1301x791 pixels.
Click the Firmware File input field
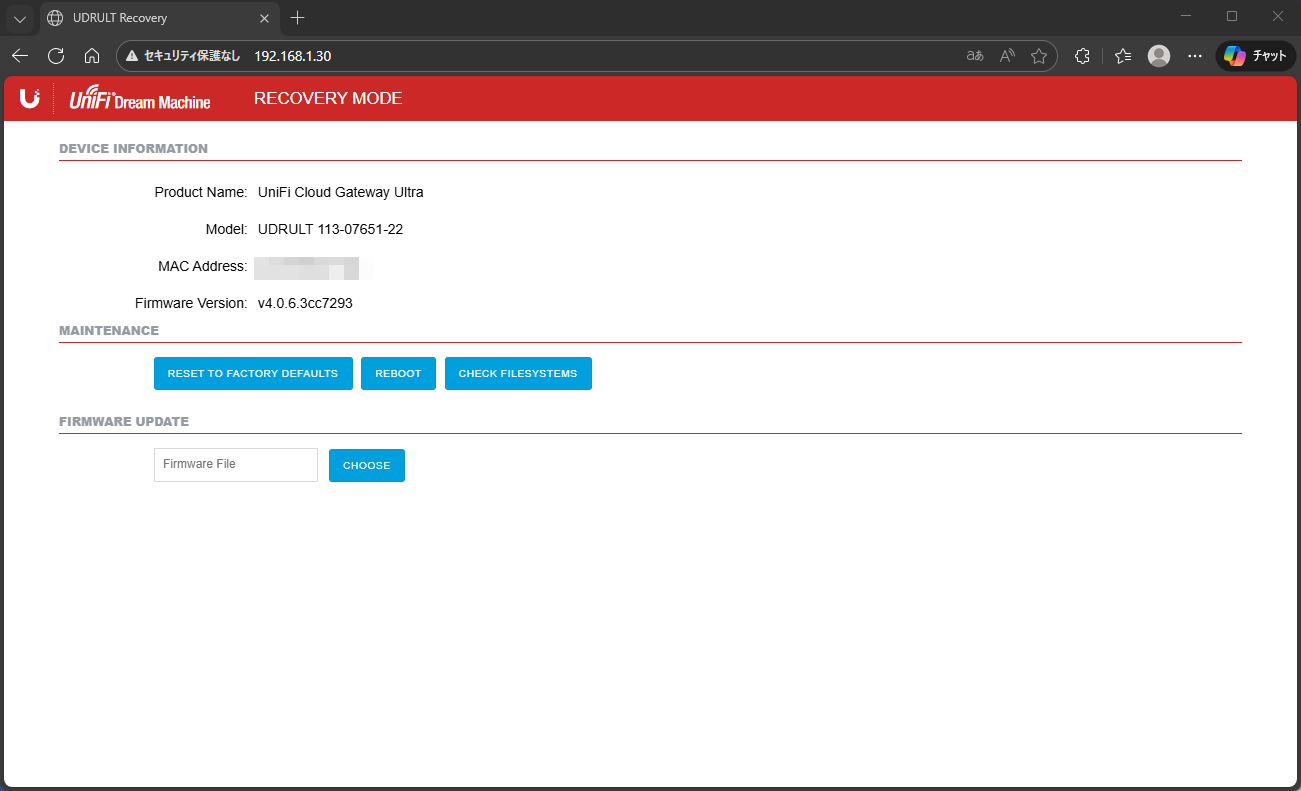click(x=236, y=465)
